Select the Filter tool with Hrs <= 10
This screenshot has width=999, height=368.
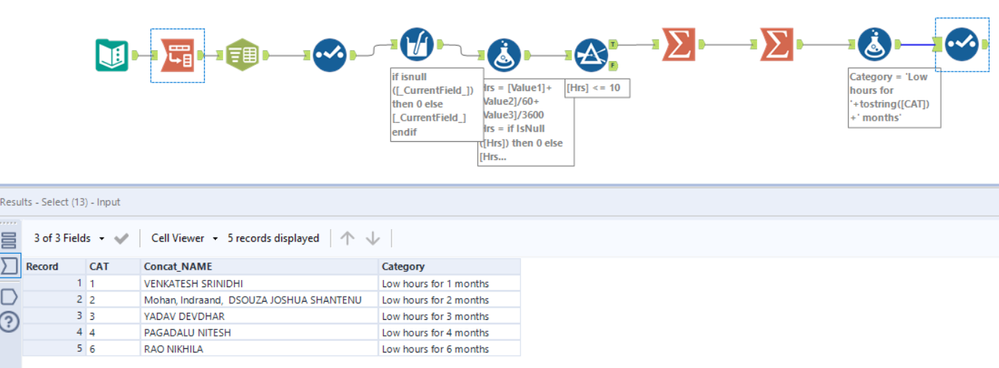tap(591, 55)
